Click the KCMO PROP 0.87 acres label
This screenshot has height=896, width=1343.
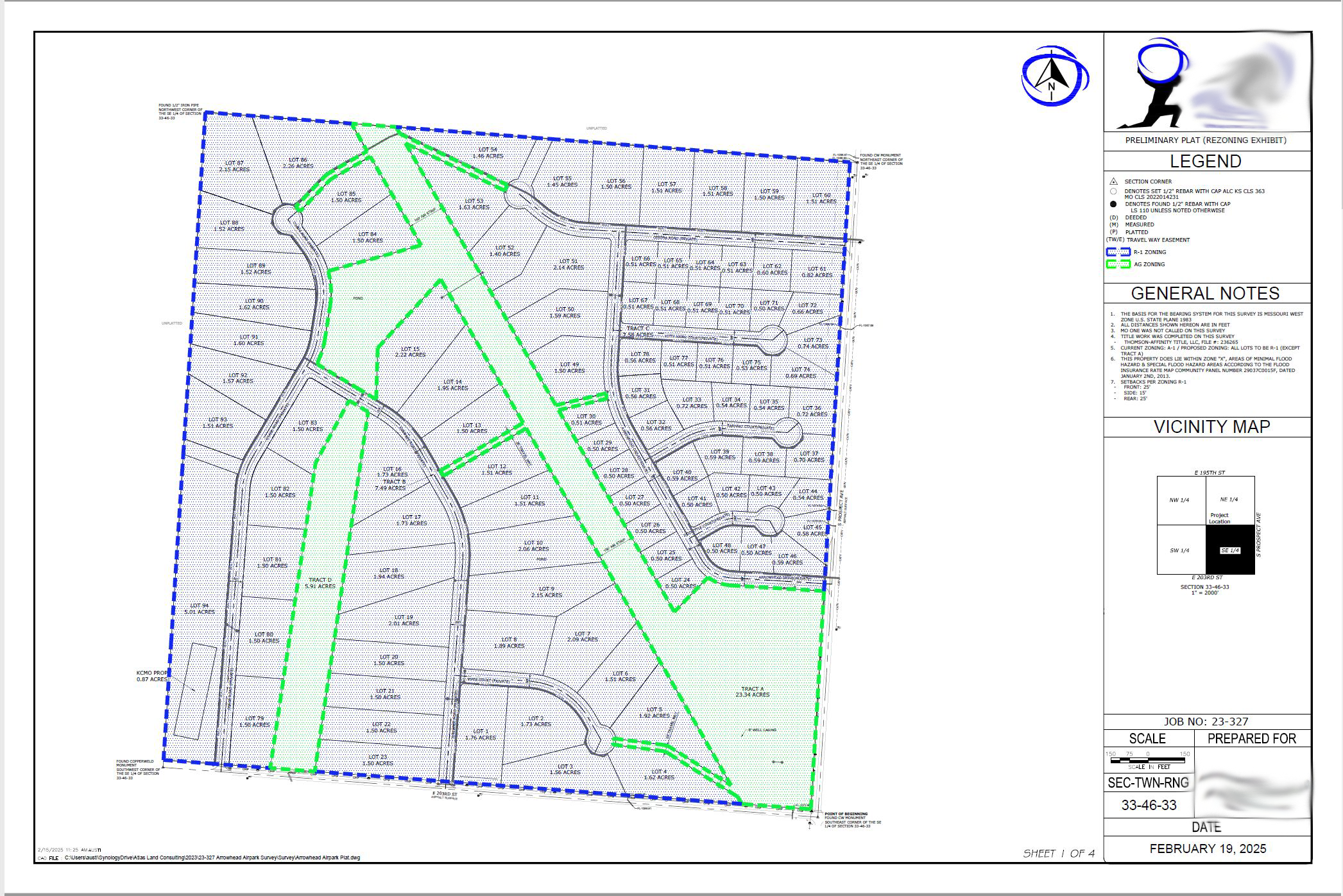click(x=152, y=676)
